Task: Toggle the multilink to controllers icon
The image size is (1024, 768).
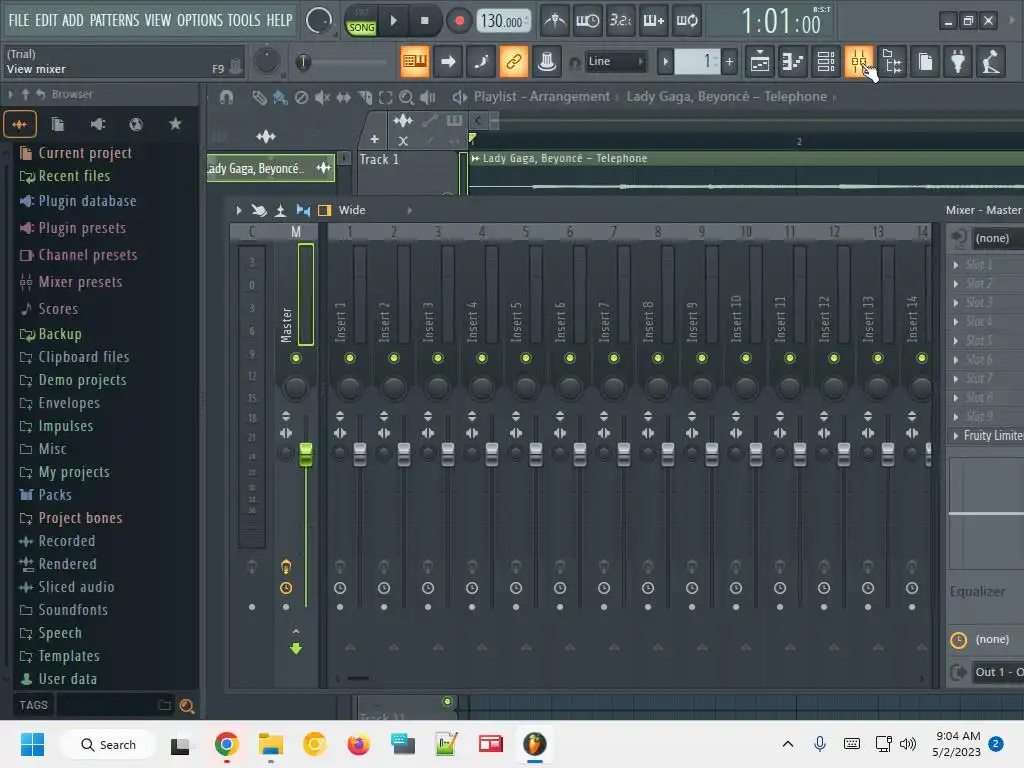Action: (x=513, y=62)
